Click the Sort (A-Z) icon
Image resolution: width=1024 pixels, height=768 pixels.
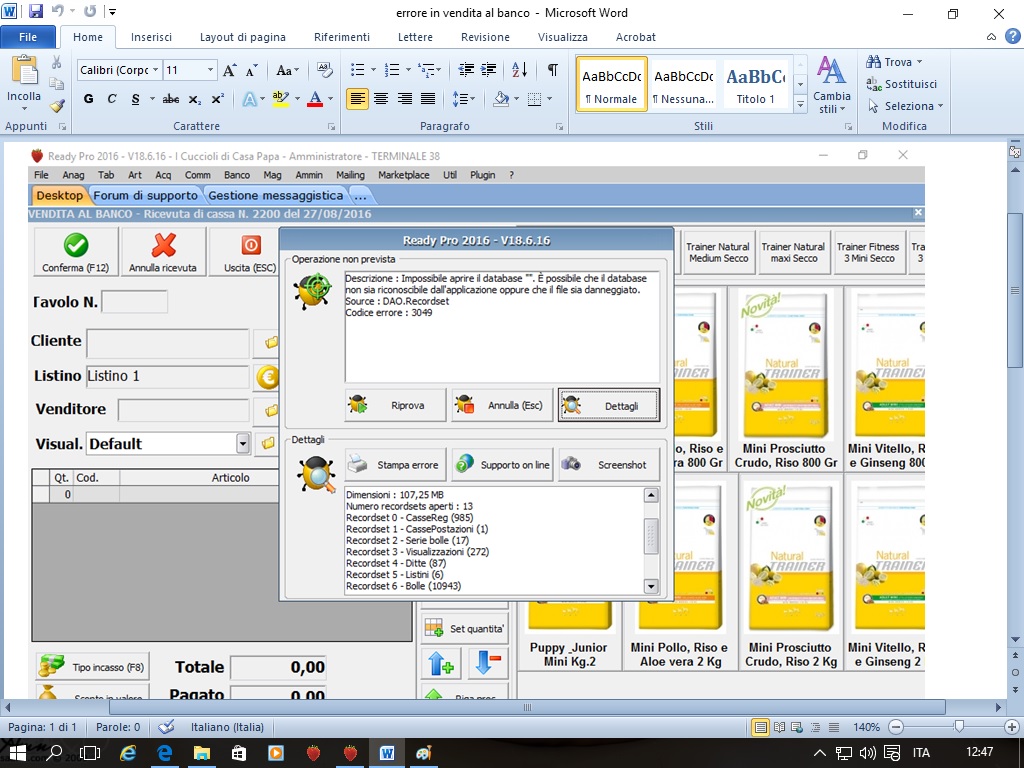point(519,70)
